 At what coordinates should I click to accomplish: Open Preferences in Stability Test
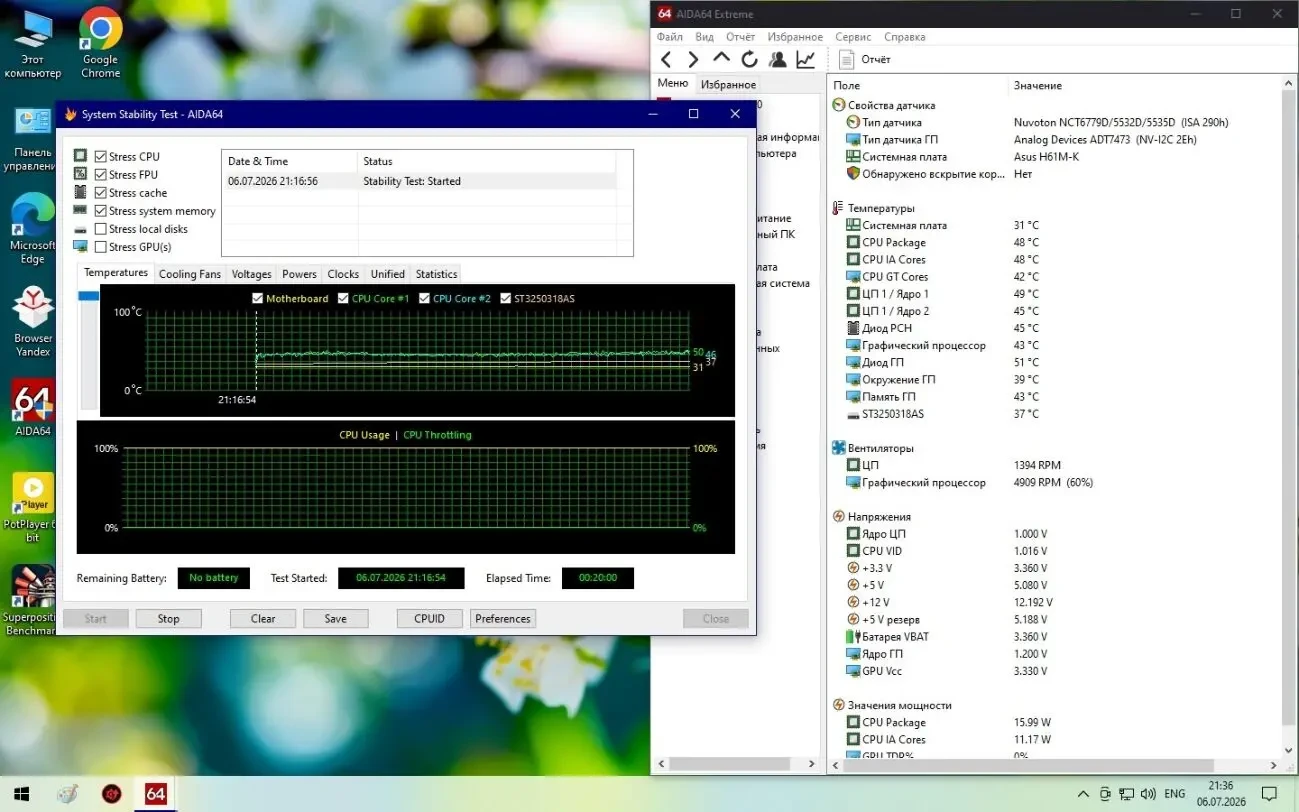[503, 618]
